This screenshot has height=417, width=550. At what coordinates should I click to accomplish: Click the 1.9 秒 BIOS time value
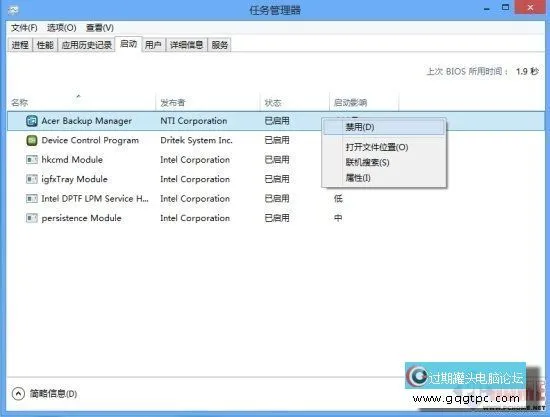[x=527, y=72]
